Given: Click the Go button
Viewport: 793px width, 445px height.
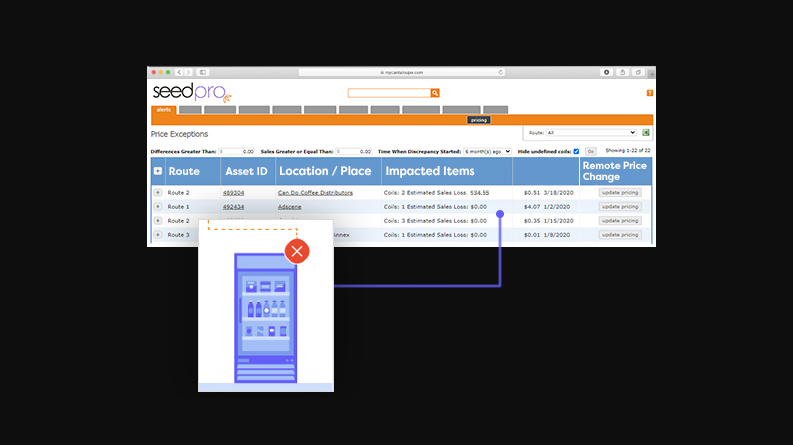Looking at the screenshot, I should point(590,151).
